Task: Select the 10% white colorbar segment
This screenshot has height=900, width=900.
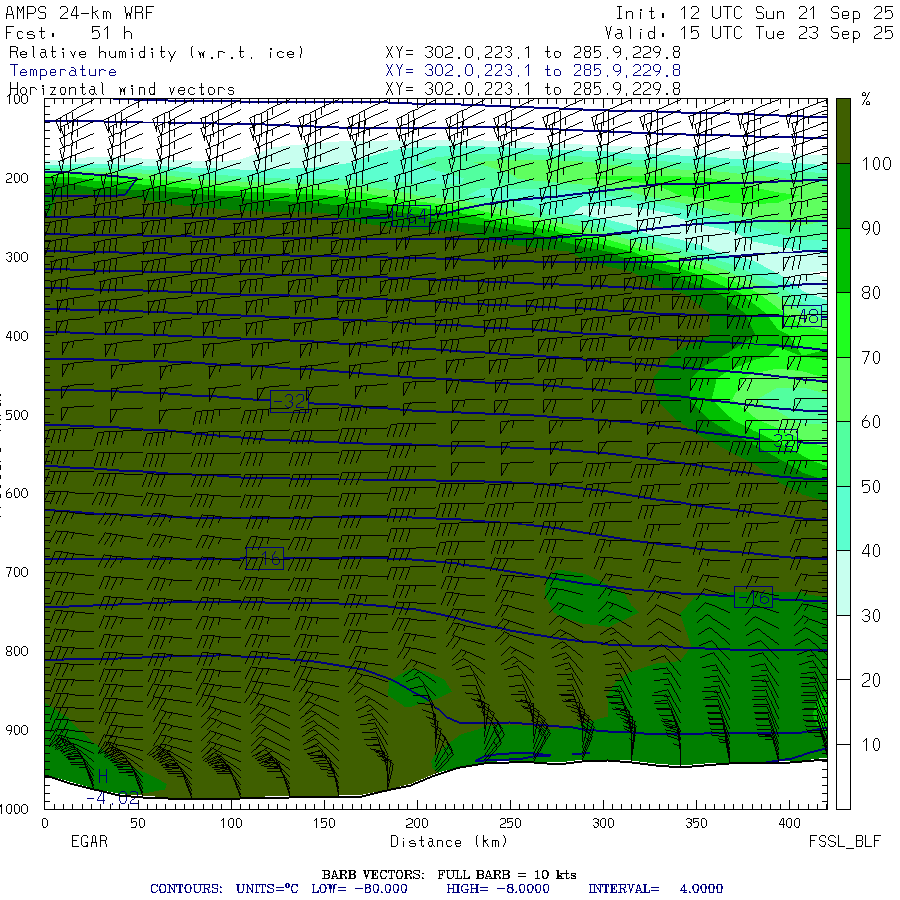Action: click(843, 712)
